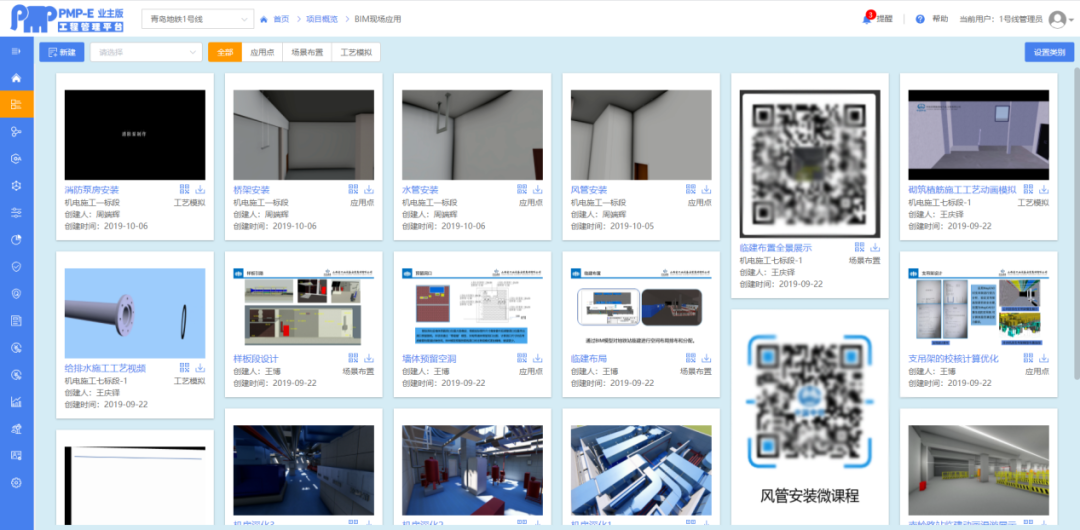The image size is (1080, 530).
Task: Select the 场景布置 filter tab
Action: (x=307, y=52)
